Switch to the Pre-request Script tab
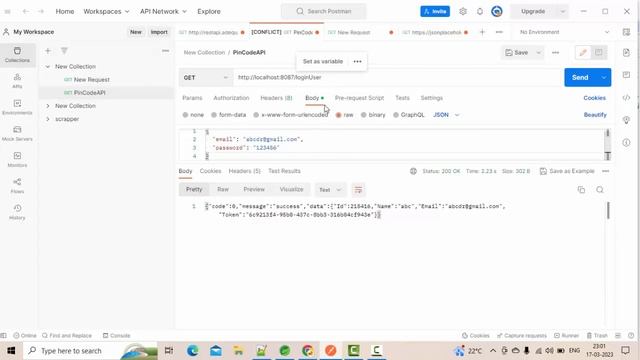The image size is (640, 360). point(359,98)
